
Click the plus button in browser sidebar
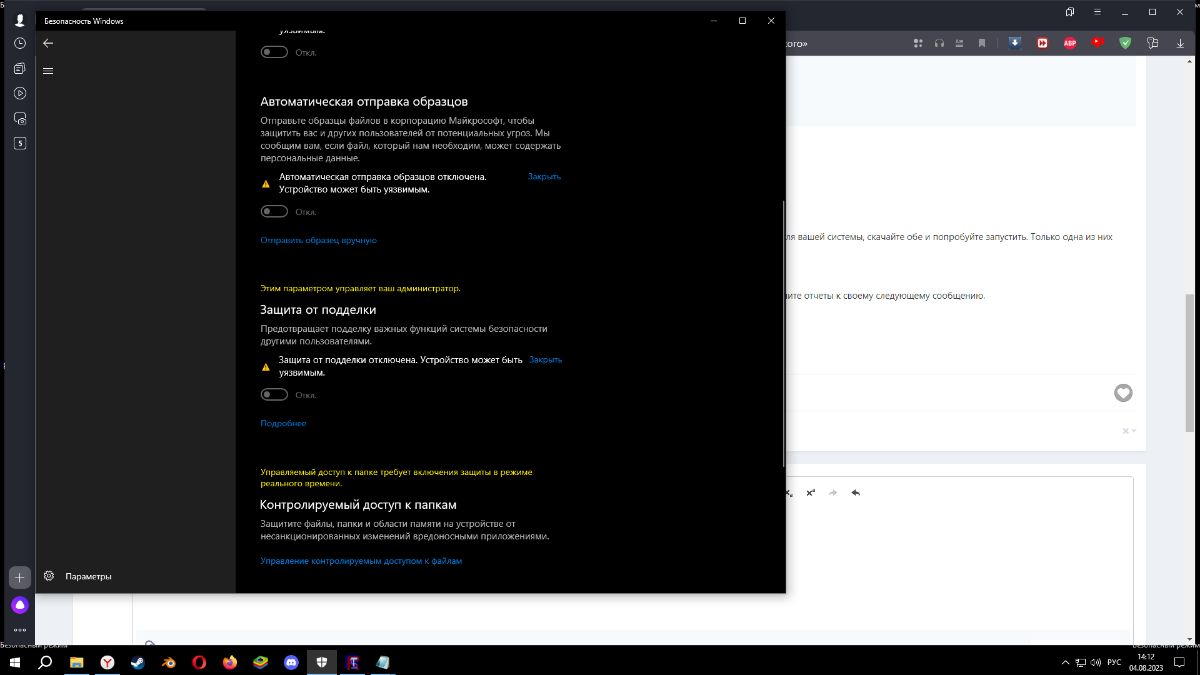click(x=20, y=578)
